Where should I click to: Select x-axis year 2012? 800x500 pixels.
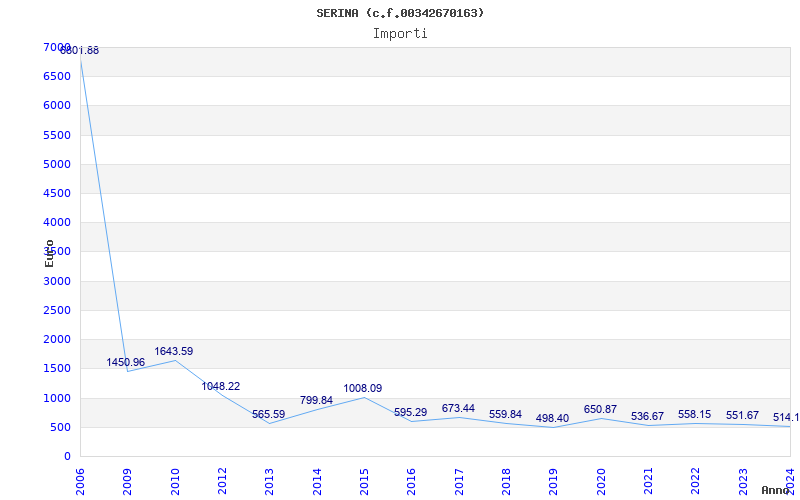tap(222, 481)
